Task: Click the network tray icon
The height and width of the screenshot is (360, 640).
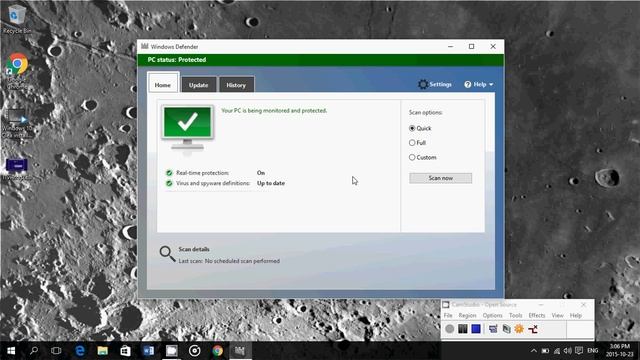Action: [x=557, y=351]
